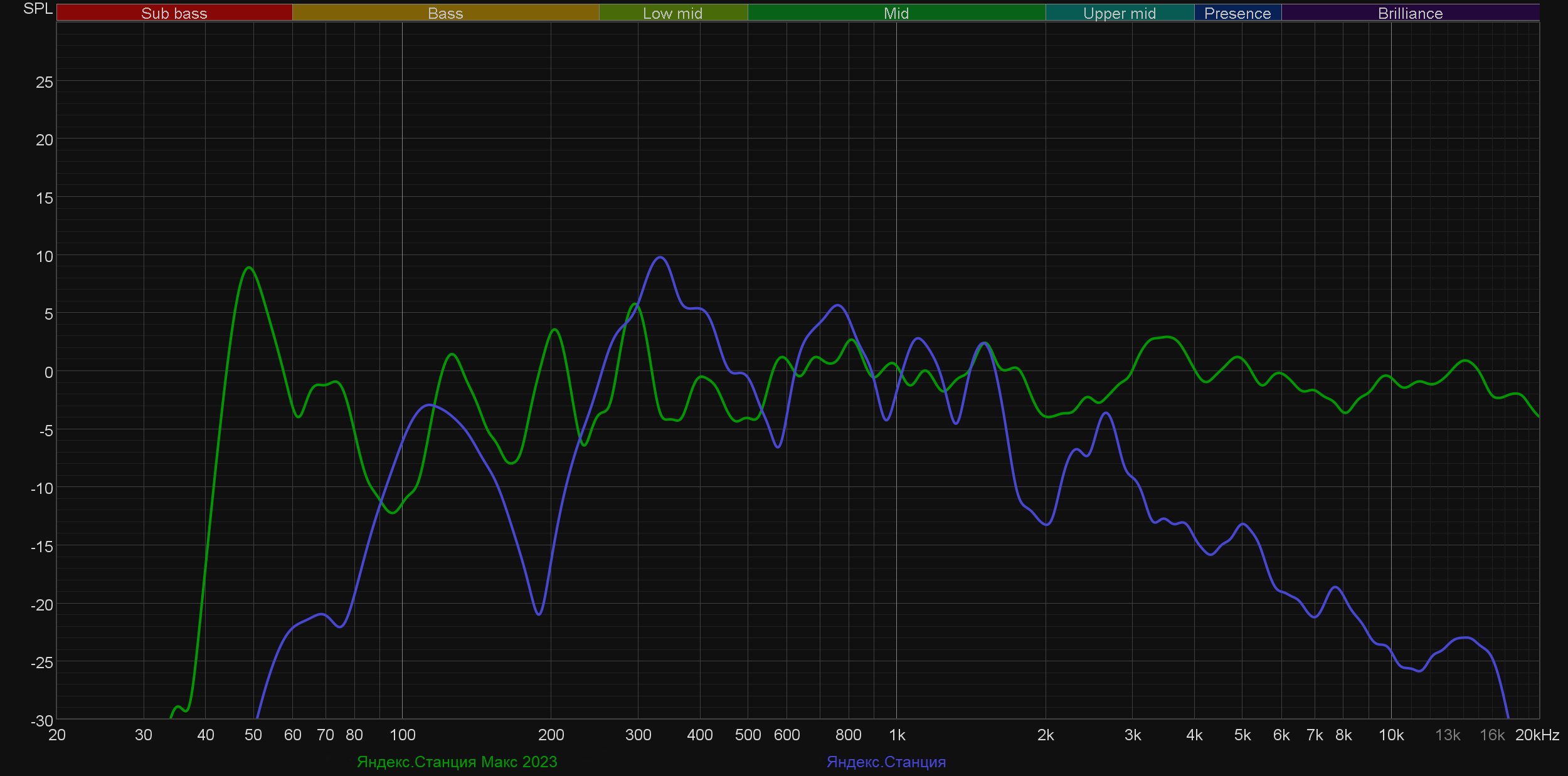Click the Upper mid band label
Viewport: 1568px width, 776px height.
point(1119,13)
